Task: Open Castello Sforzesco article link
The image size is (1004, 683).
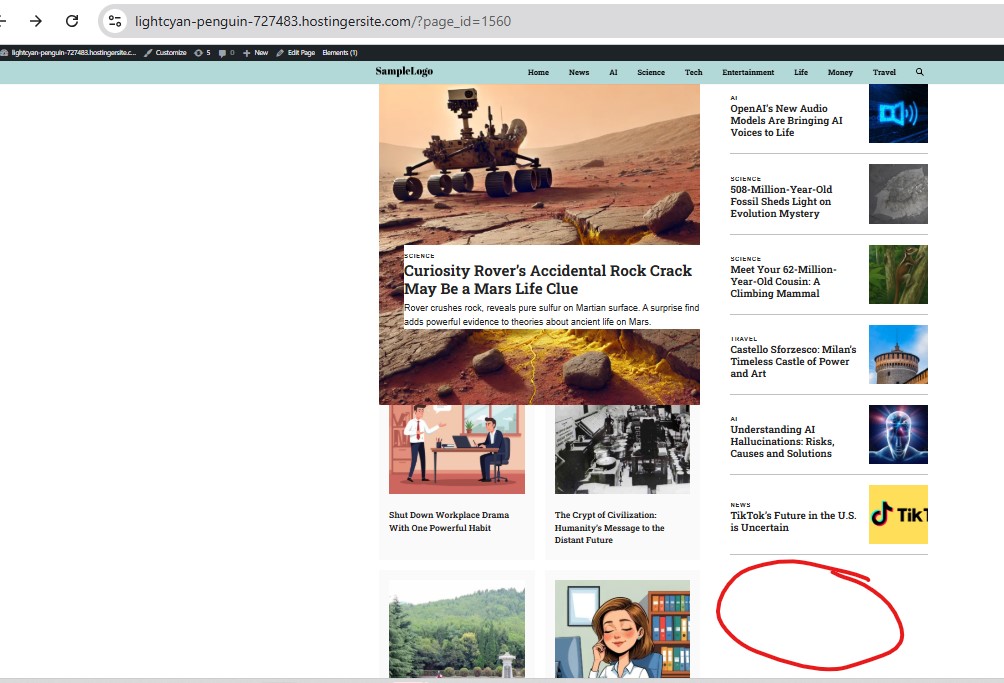Action: 793,362
